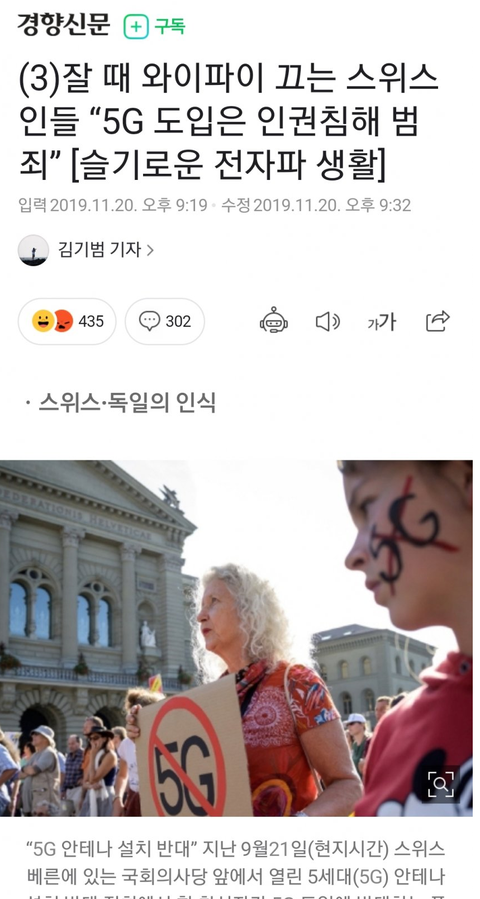Subscribe to 경향신문 via 구독 button

click(155, 26)
